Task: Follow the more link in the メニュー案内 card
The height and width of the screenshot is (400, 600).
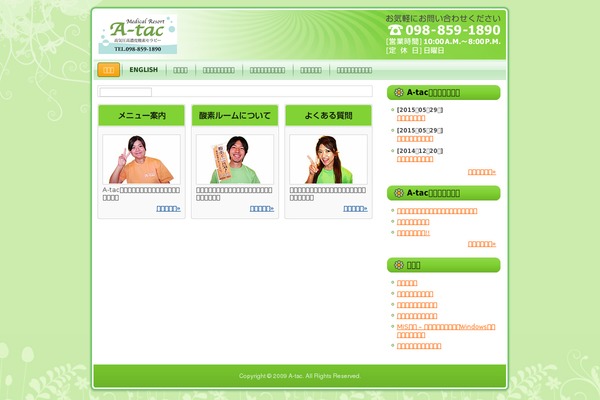Action: tap(168, 209)
